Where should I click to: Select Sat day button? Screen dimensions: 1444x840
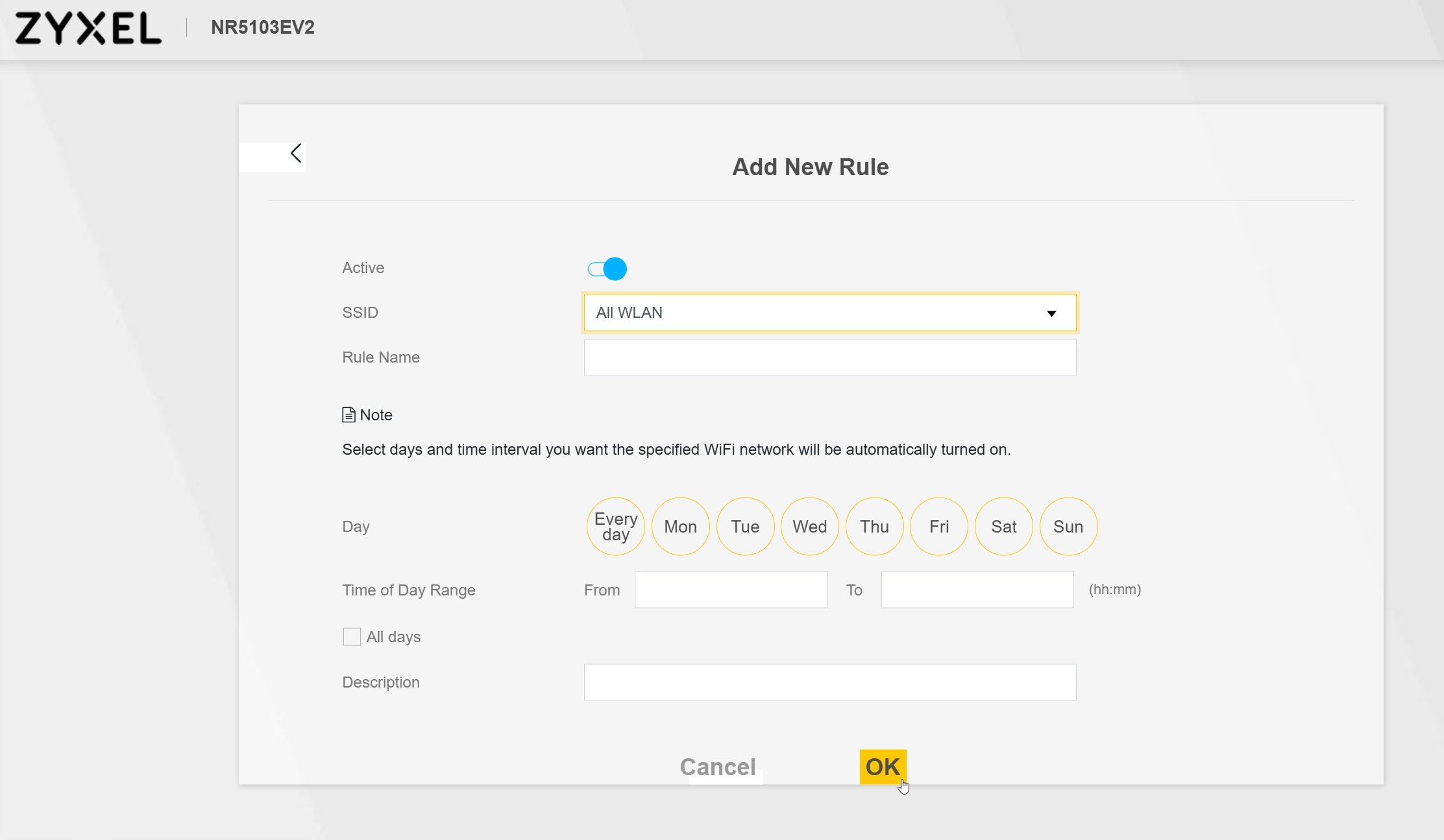(x=1003, y=527)
